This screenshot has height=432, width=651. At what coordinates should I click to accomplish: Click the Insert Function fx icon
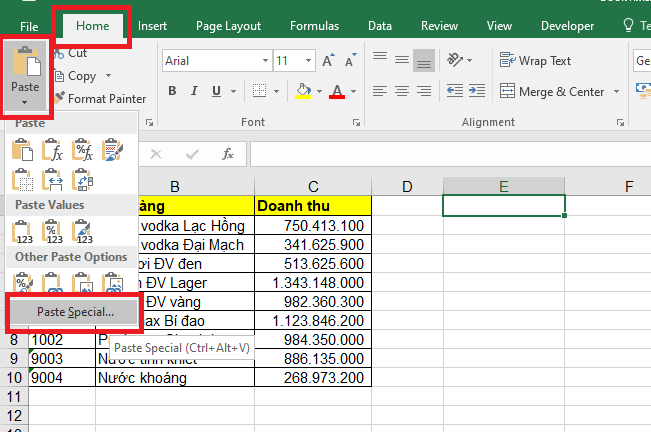coord(228,154)
